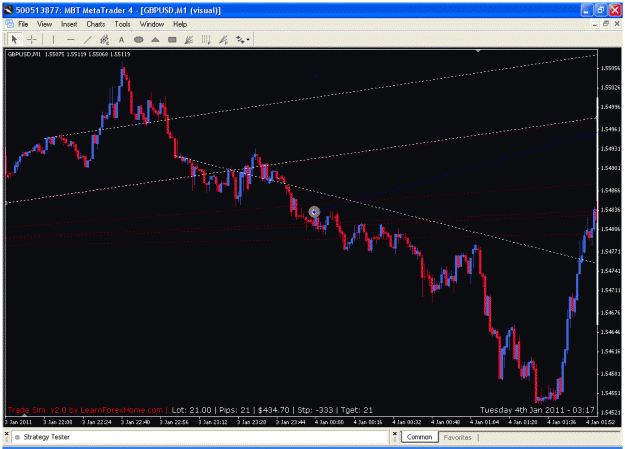This screenshot has width=625, height=449.
Task: Open the File menu
Action: (x=23, y=24)
